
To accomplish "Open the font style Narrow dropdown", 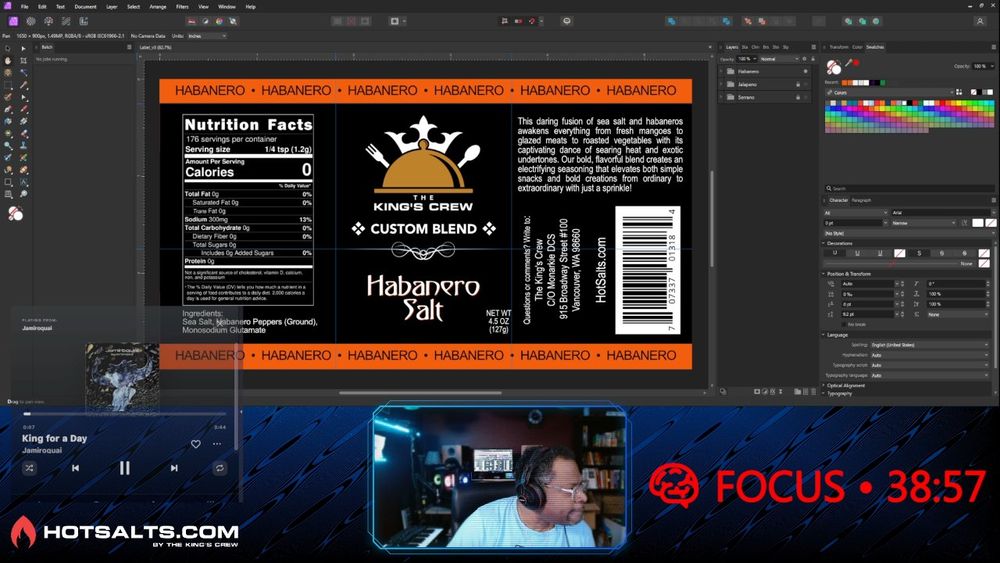I will coord(923,223).
